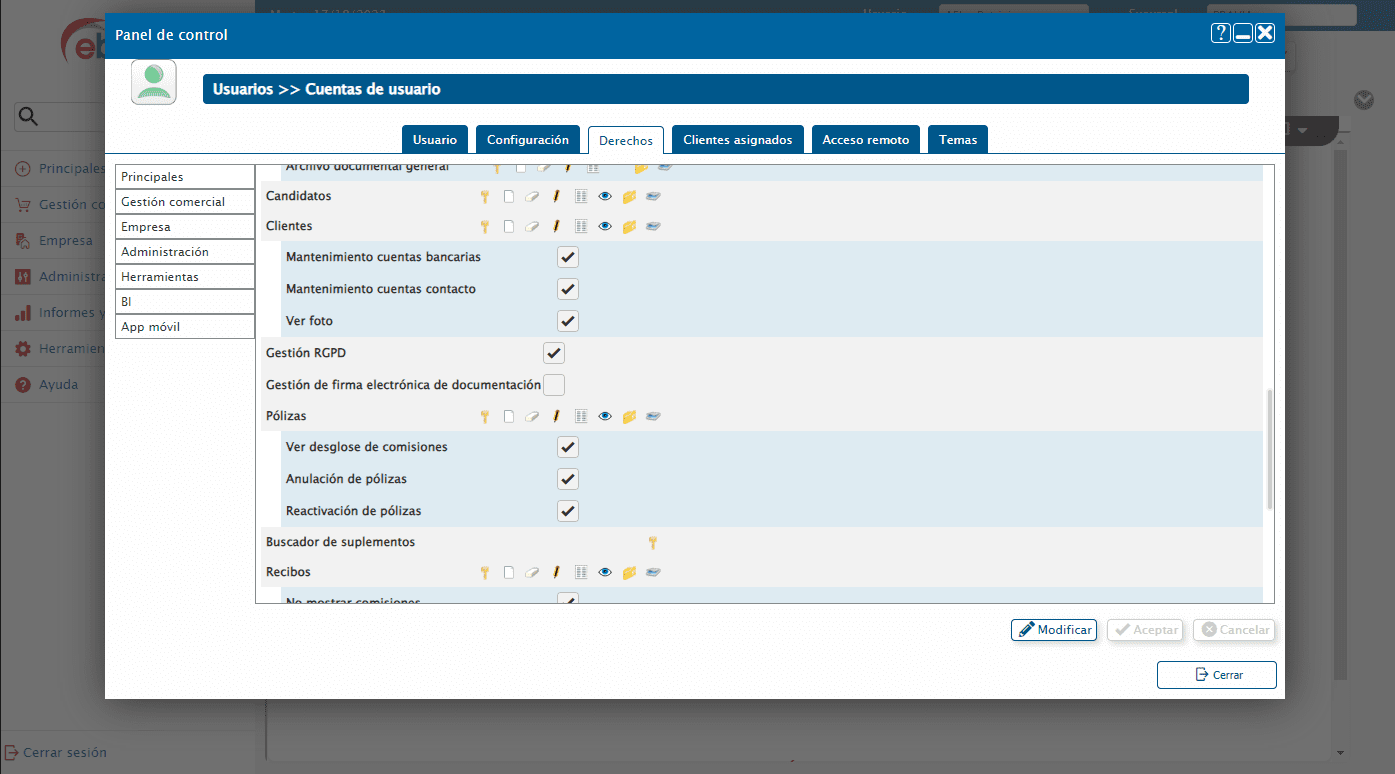The width and height of the screenshot is (1395, 774).
Task: Go to the Acceso remoto tab
Action: click(866, 140)
